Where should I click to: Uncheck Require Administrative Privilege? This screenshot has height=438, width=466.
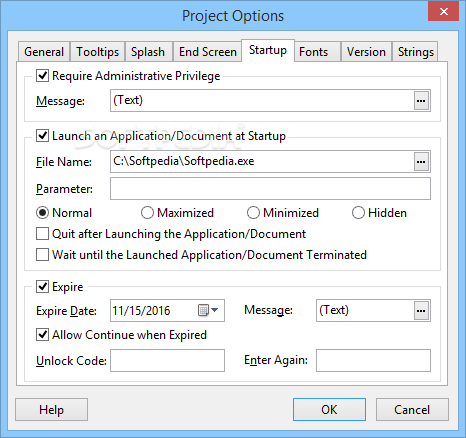(42, 76)
